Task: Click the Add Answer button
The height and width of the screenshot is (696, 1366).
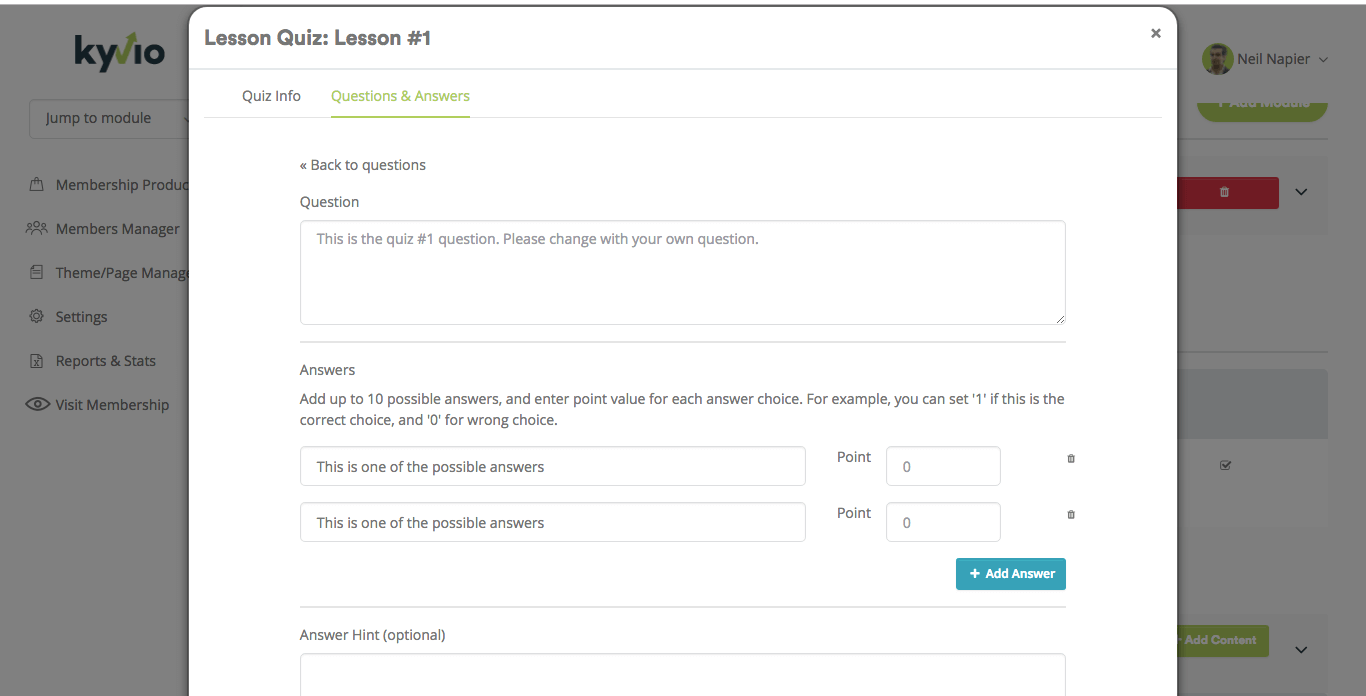Action: (1011, 574)
